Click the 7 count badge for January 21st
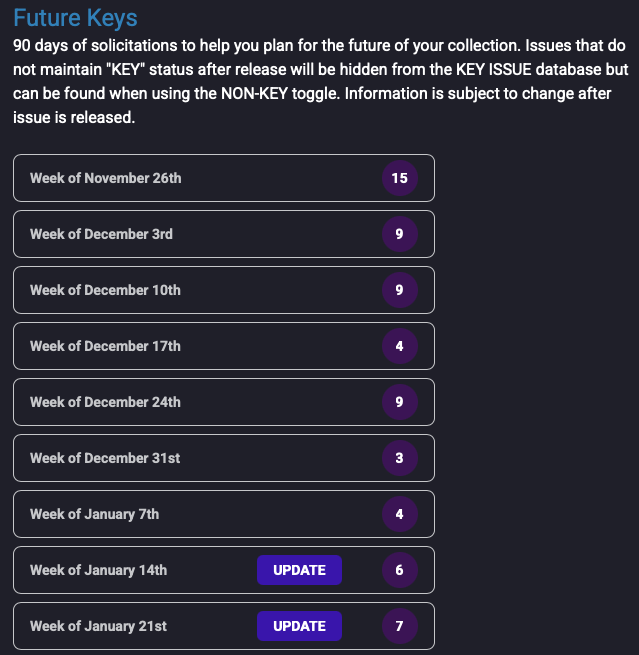The width and height of the screenshot is (639, 655). [x=399, y=626]
